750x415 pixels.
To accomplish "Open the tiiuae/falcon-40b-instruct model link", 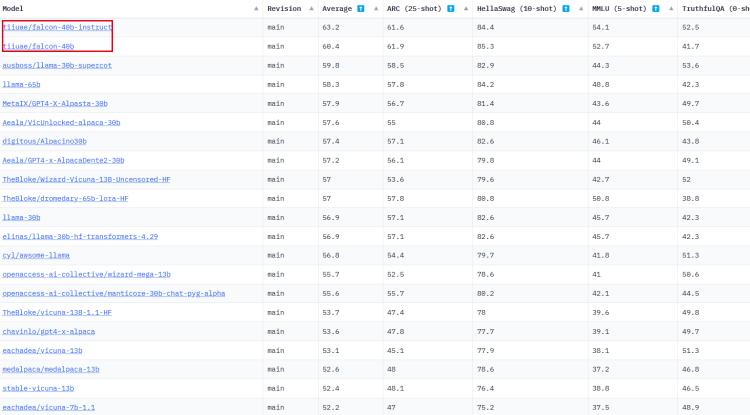I will 57,27.
